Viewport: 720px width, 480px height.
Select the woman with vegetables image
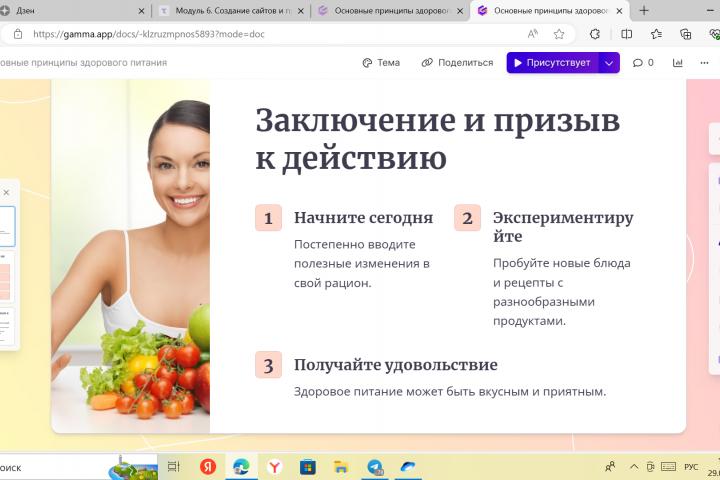coord(130,256)
